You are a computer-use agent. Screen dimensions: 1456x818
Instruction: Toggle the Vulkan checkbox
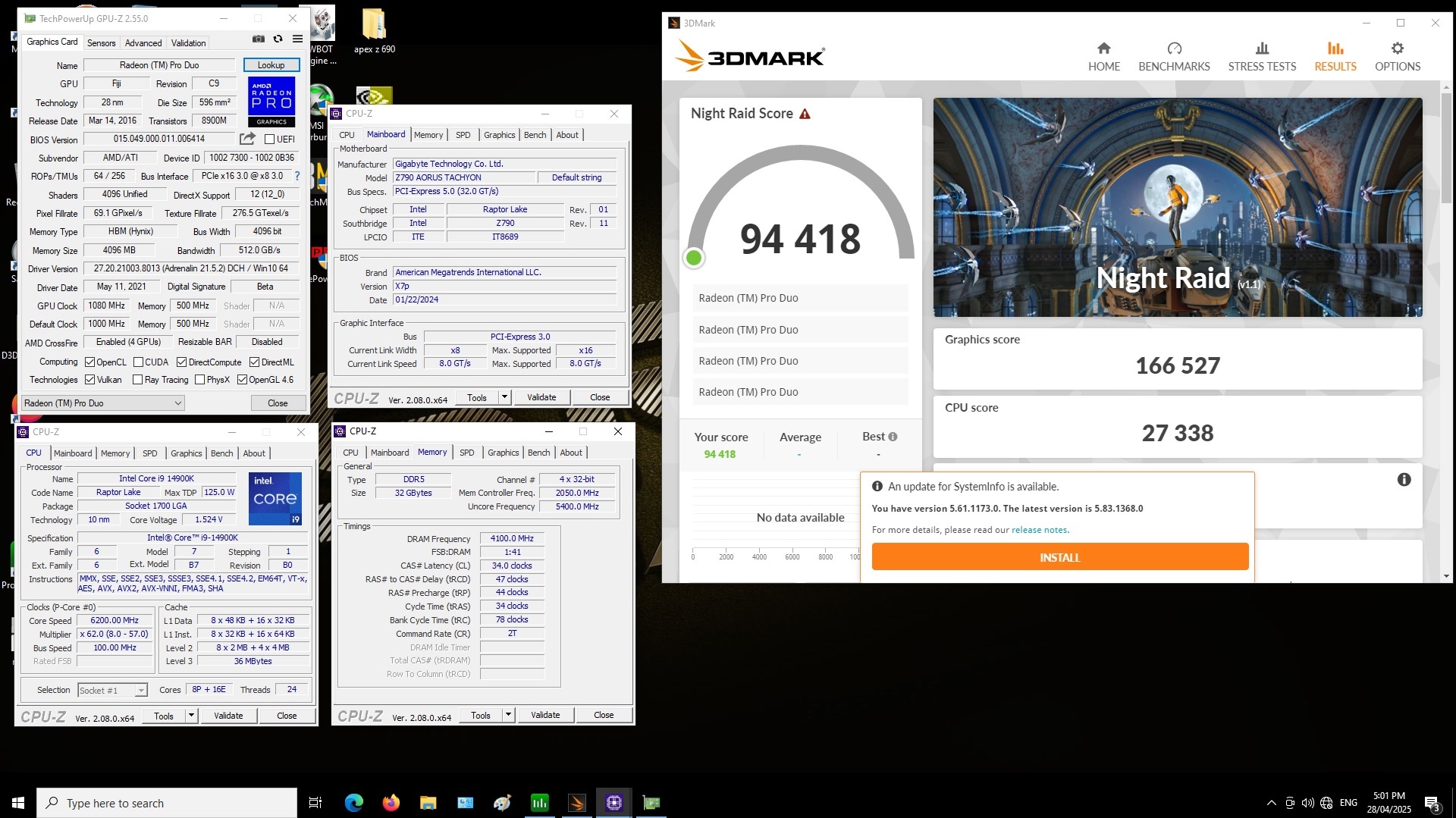(x=90, y=380)
